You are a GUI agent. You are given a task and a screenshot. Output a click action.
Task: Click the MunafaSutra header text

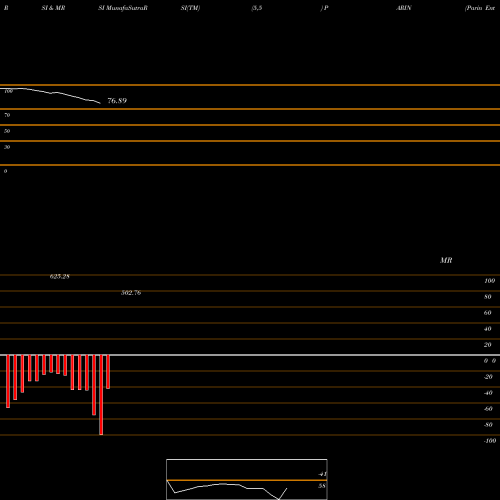(127, 8)
